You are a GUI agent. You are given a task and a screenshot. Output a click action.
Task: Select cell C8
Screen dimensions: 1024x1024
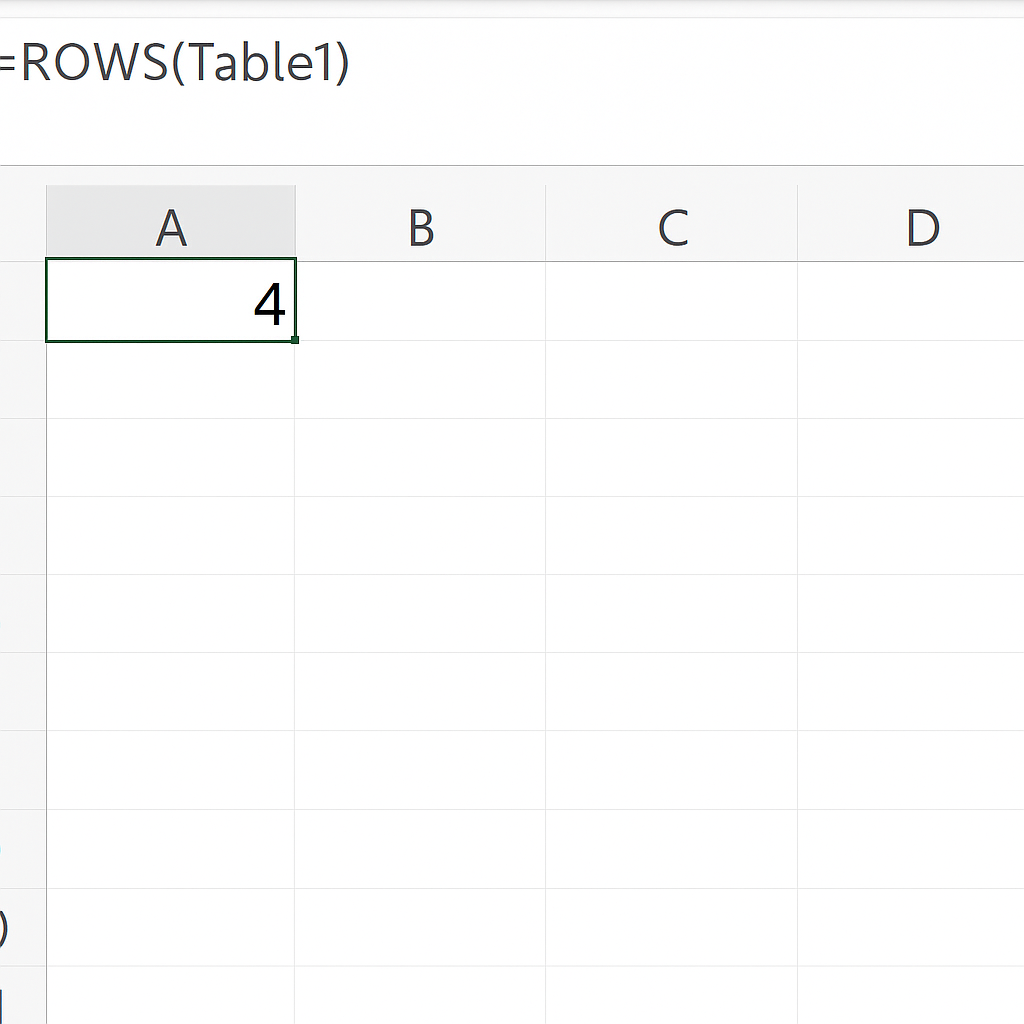tap(671, 849)
